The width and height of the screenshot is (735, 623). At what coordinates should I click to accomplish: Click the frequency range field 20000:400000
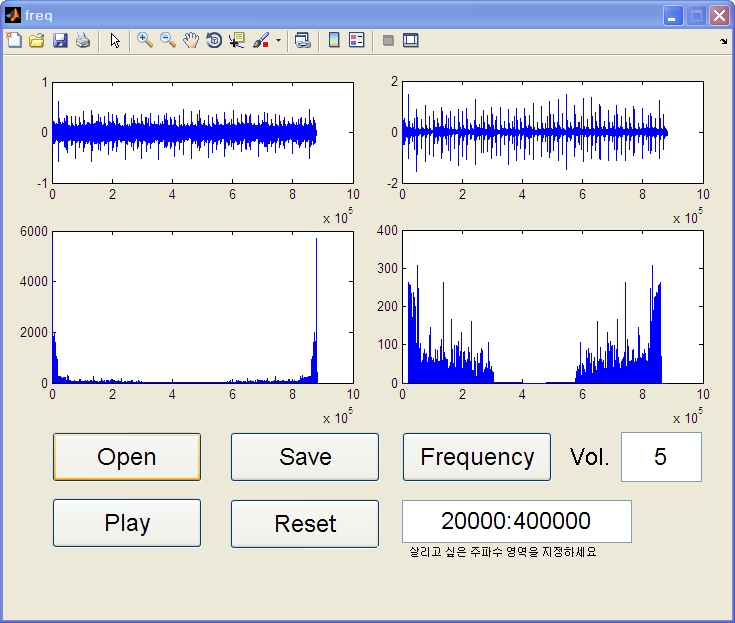tap(517, 521)
